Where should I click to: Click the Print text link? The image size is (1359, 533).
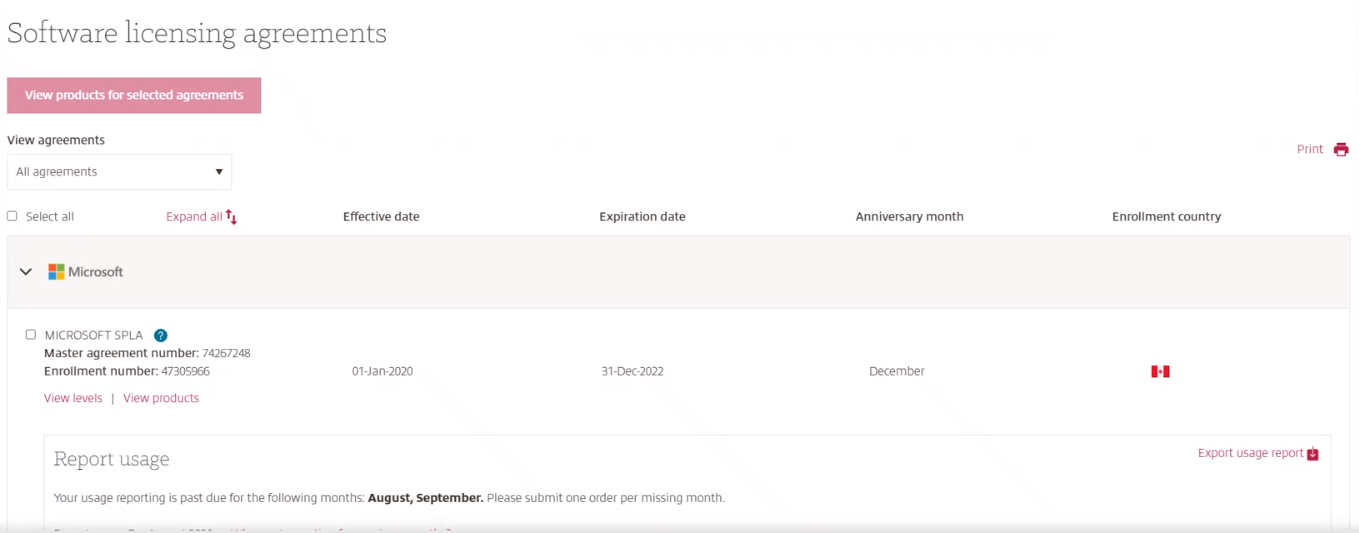click(x=1309, y=149)
